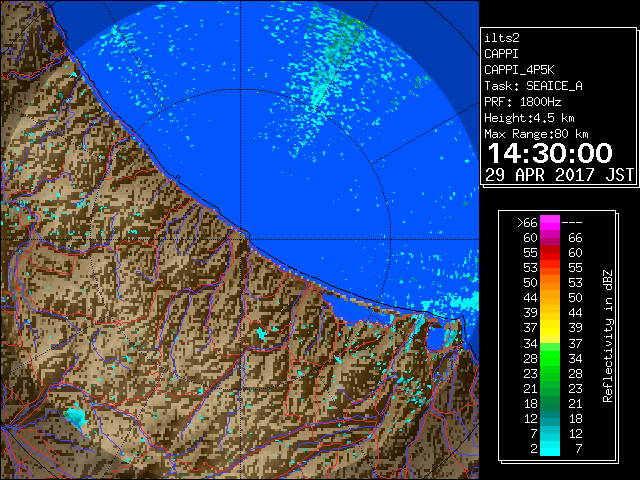Click the cyan echo patch south of radar center
The image size is (640, 480).
(261, 333)
